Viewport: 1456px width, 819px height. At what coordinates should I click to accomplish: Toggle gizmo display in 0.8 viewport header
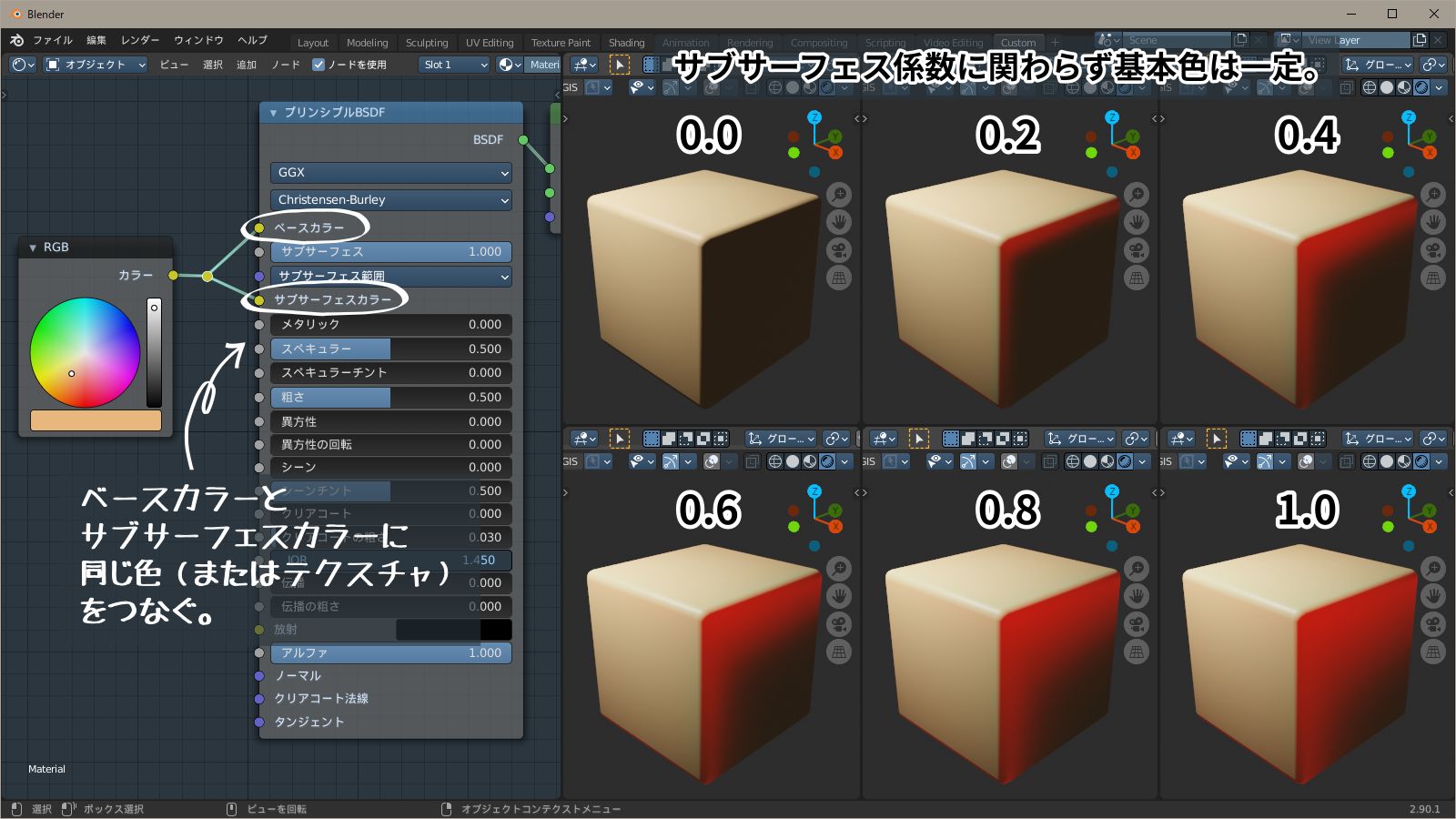pyautogui.click(x=968, y=461)
